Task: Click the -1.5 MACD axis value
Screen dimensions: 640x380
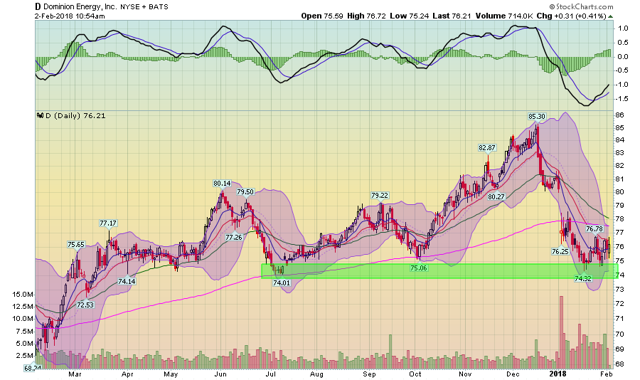Action: pyautogui.click(x=622, y=99)
